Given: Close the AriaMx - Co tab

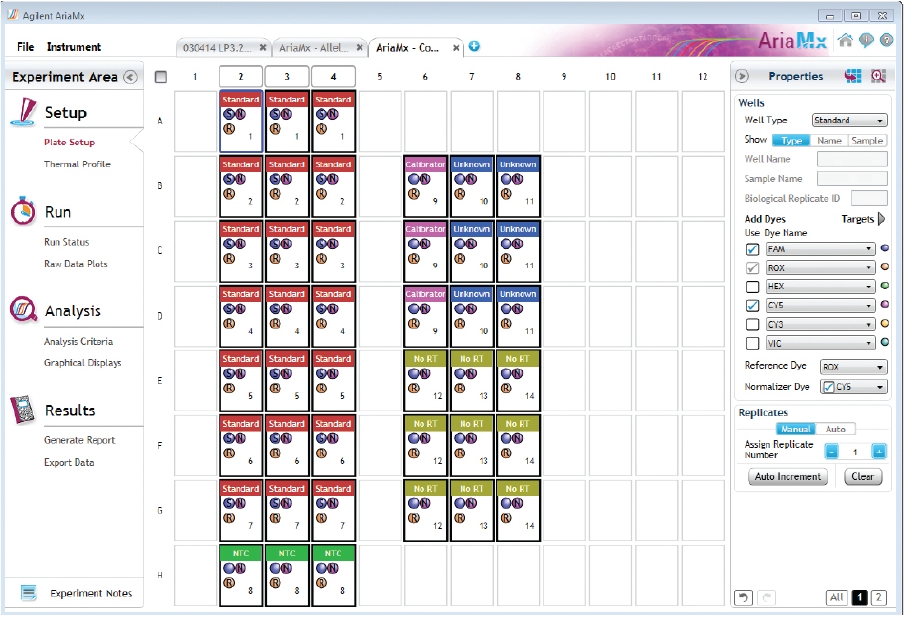Looking at the screenshot, I should tap(456, 48).
